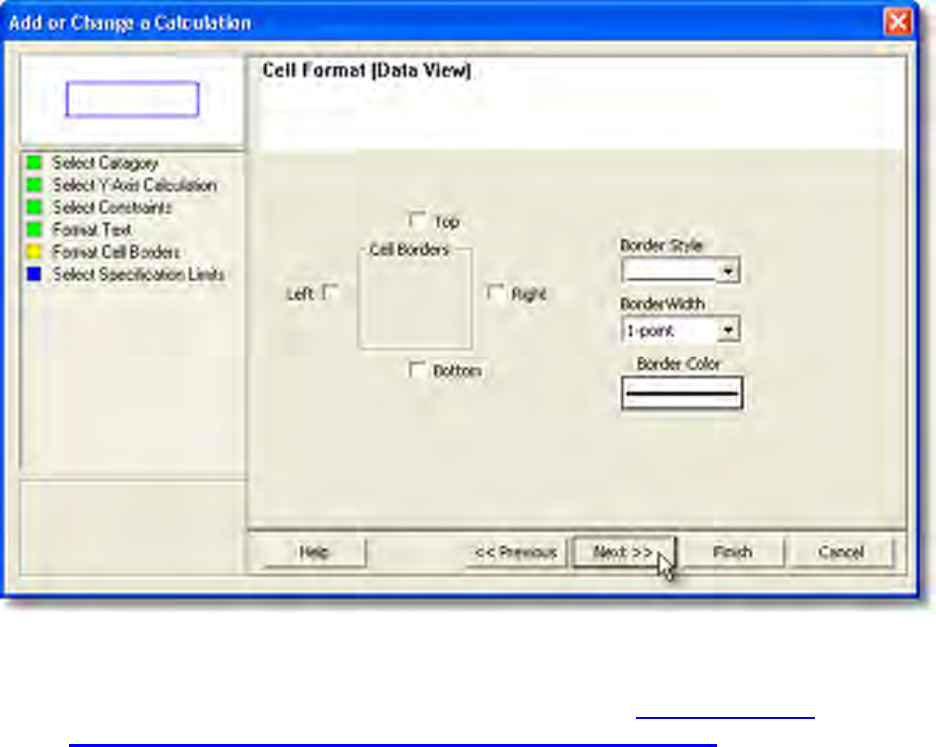Cancel the calculation wizard
This screenshot has width=936, height=747.
tap(841, 552)
